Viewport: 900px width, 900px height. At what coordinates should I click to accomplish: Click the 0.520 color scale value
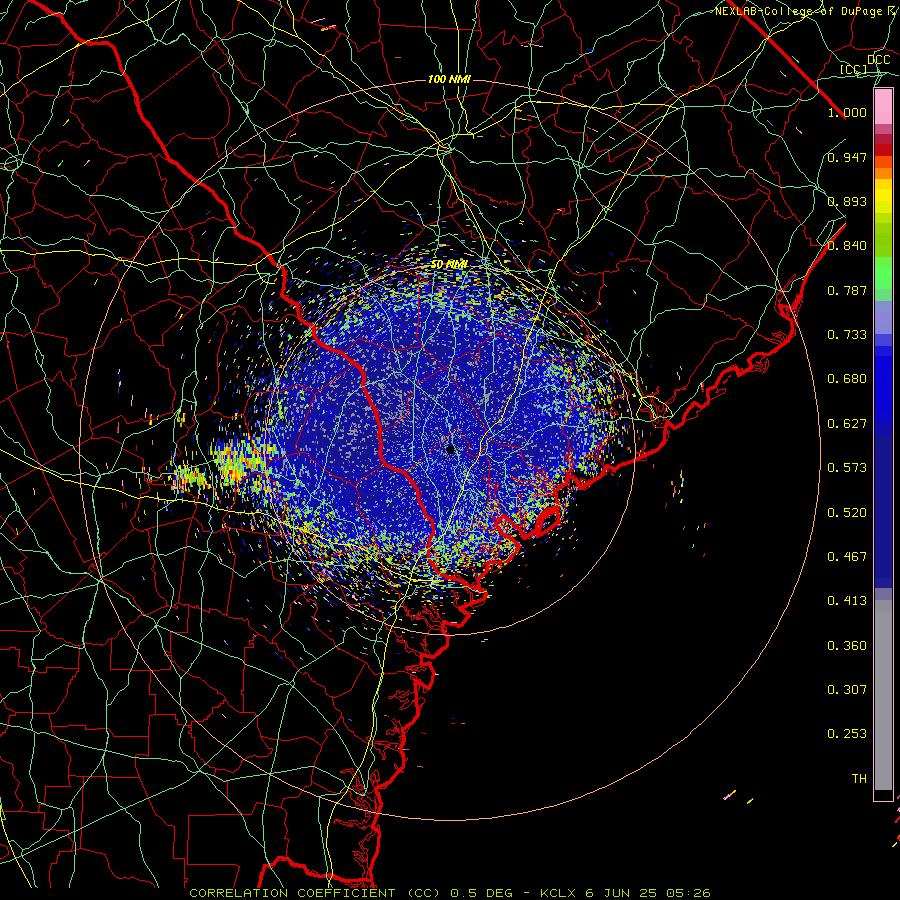[847, 513]
